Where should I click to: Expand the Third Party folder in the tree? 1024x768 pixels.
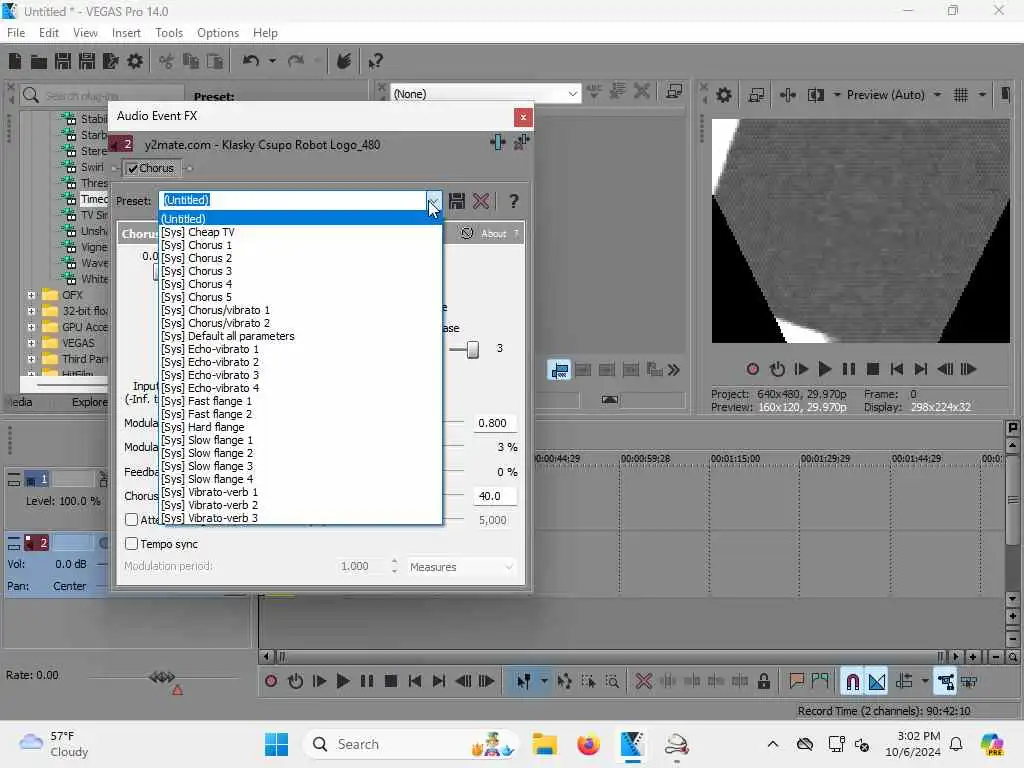tap(31, 359)
